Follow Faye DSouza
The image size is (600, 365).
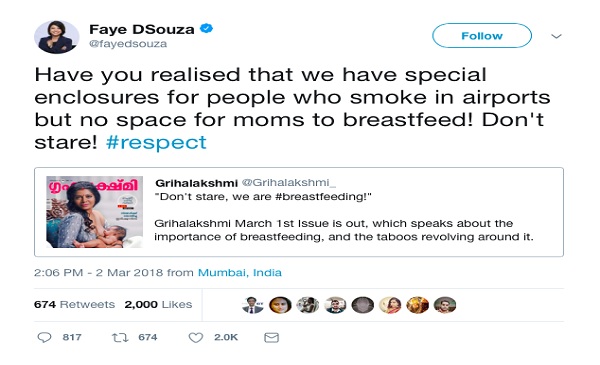click(482, 36)
